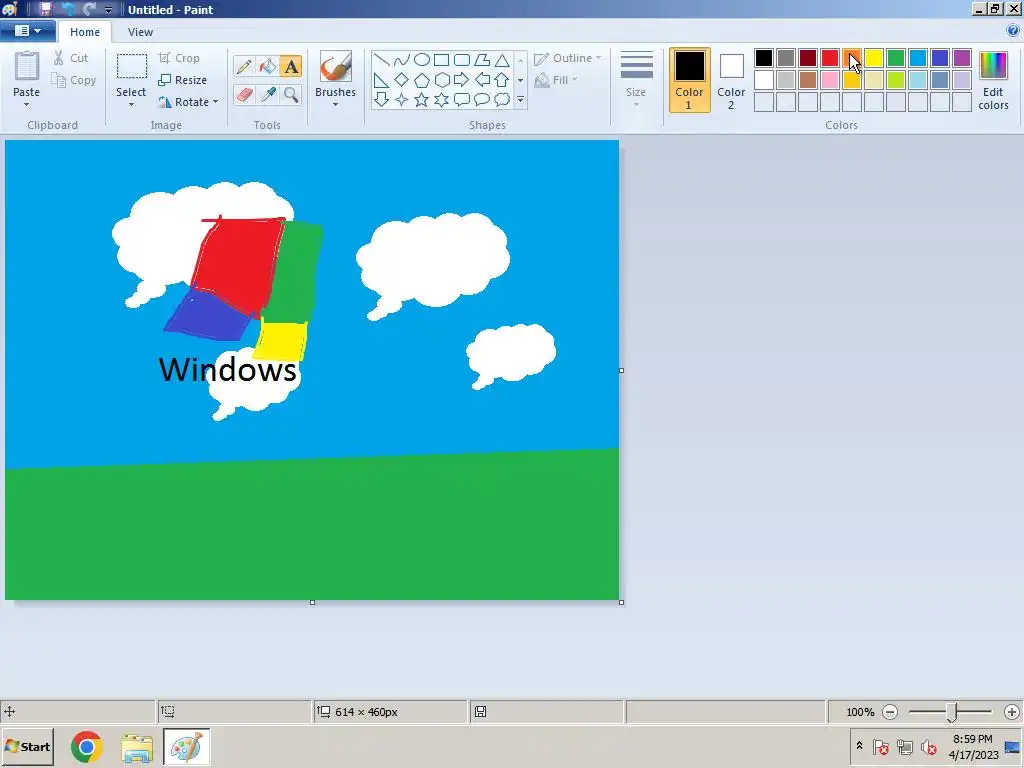The width and height of the screenshot is (1024, 768).
Task: Pick the black color swatch
Action: 764,58
